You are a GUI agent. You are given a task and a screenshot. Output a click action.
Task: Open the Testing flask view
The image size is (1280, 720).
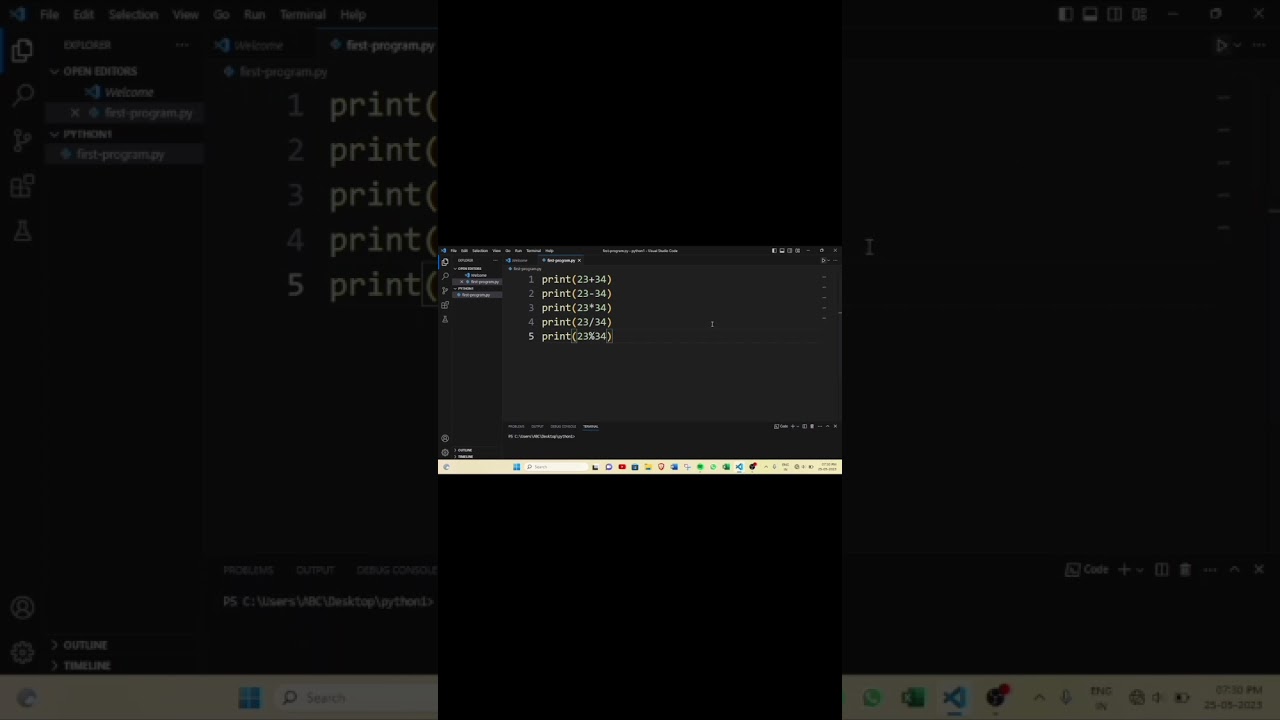(445, 319)
